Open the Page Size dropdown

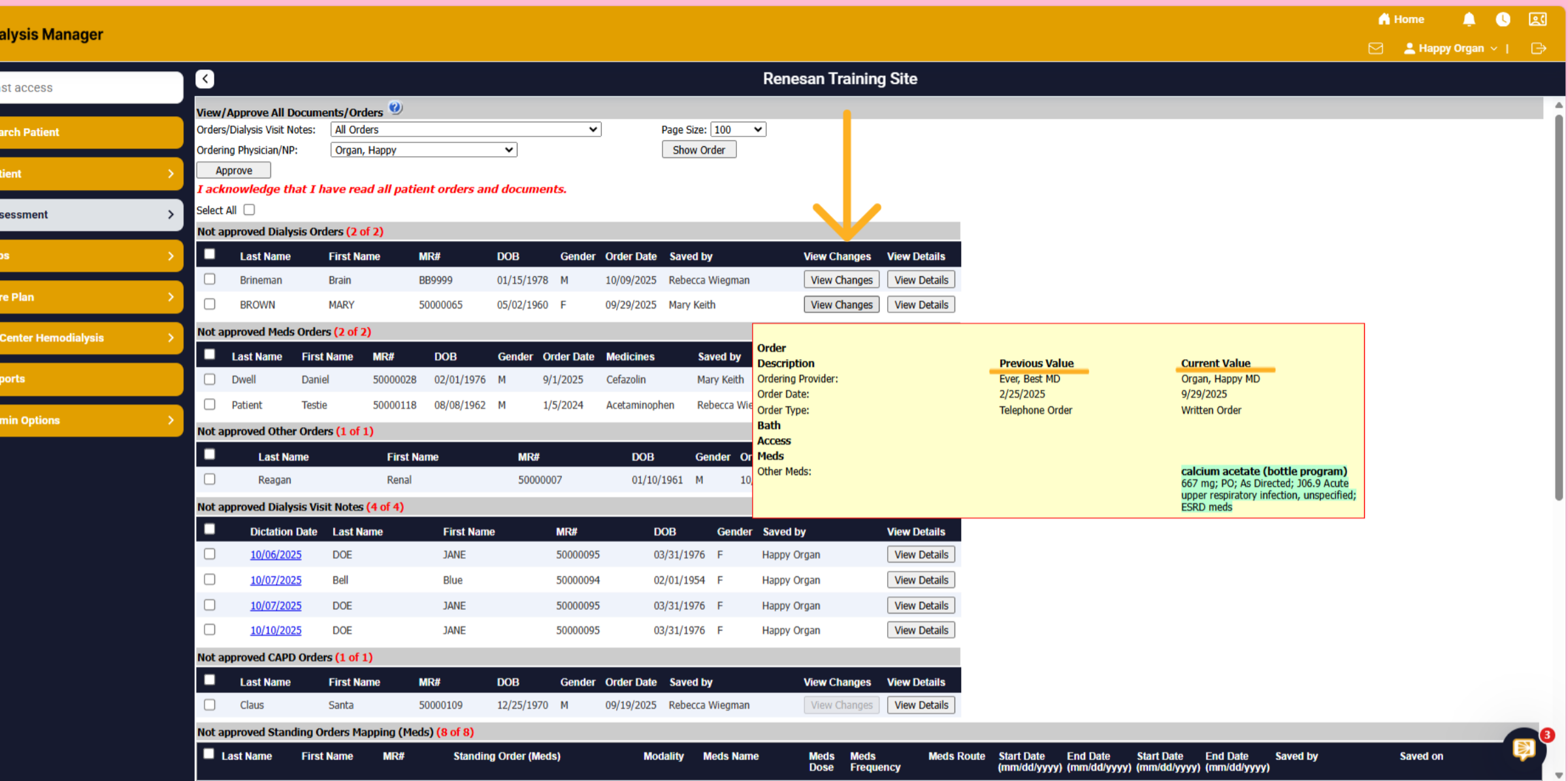(x=738, y=129)
